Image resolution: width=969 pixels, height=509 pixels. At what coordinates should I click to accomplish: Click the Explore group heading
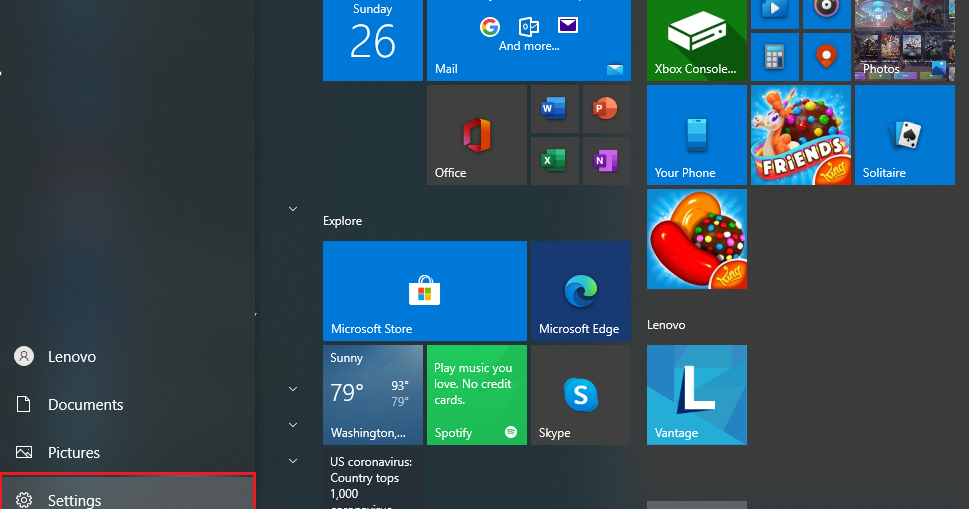[x=342, y=221]
